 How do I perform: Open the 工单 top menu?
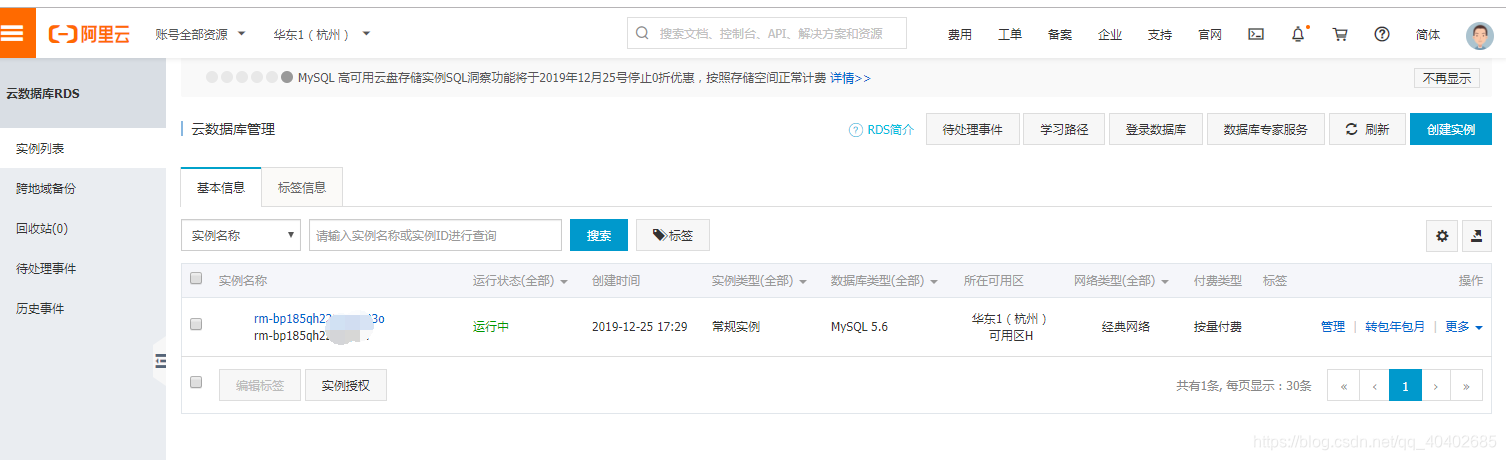pos(1010,34)
